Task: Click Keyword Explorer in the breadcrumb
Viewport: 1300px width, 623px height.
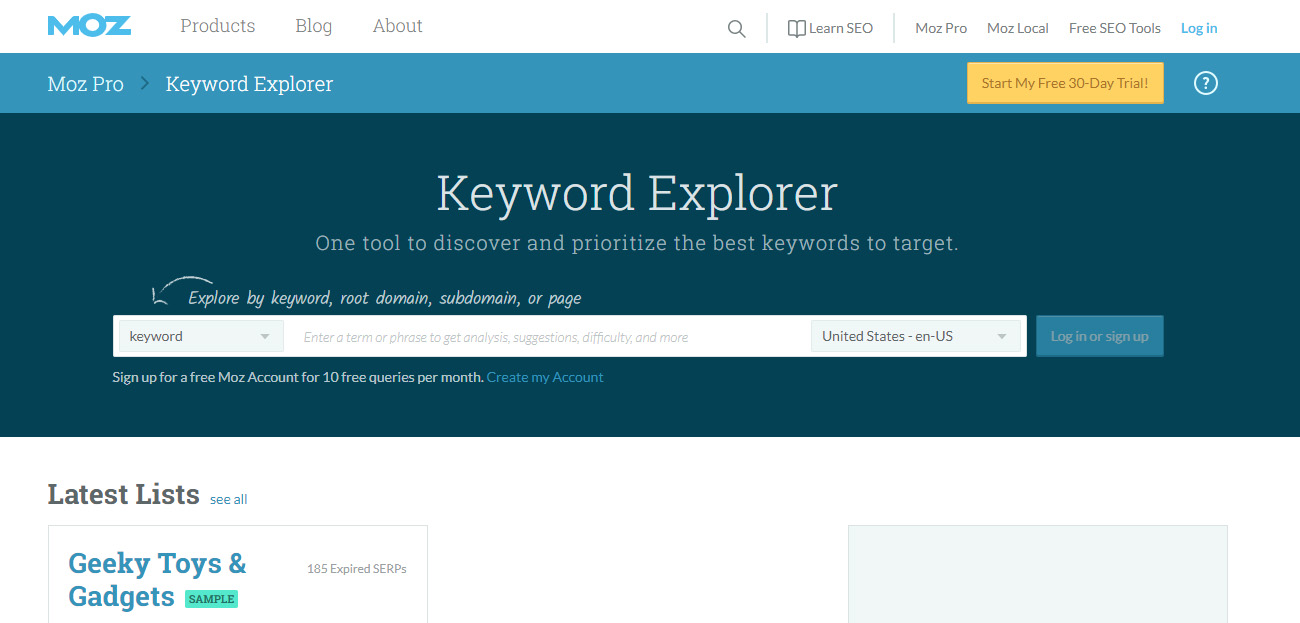Action: [x=249, y=84]
